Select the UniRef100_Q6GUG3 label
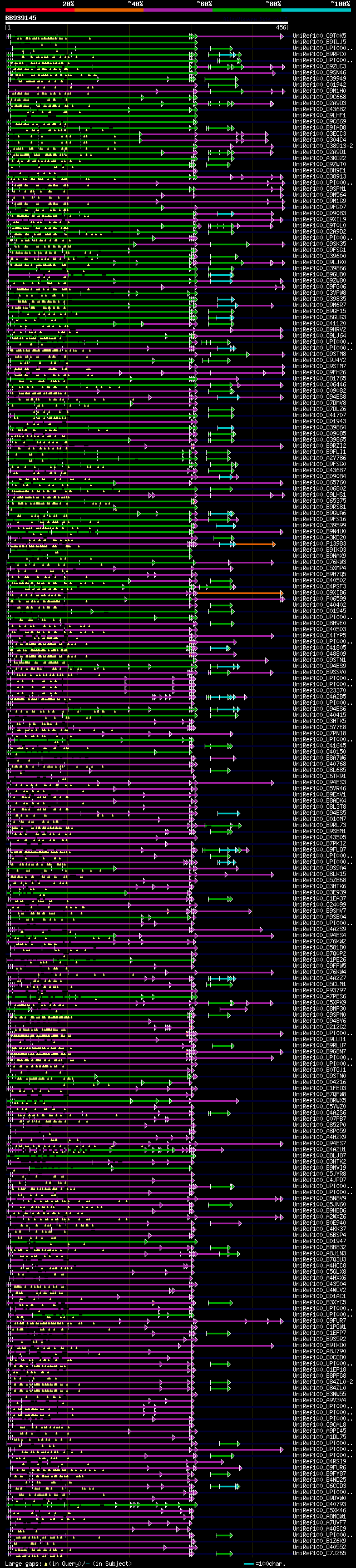Screen dimensions: 356x1568 pos(319,317)
